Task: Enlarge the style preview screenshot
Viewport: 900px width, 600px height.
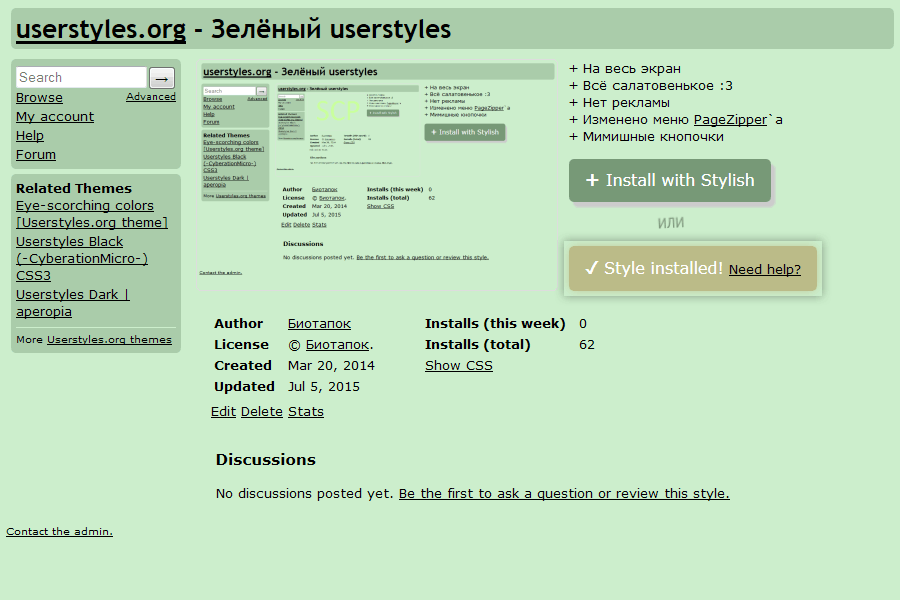Action: [377, 175]
